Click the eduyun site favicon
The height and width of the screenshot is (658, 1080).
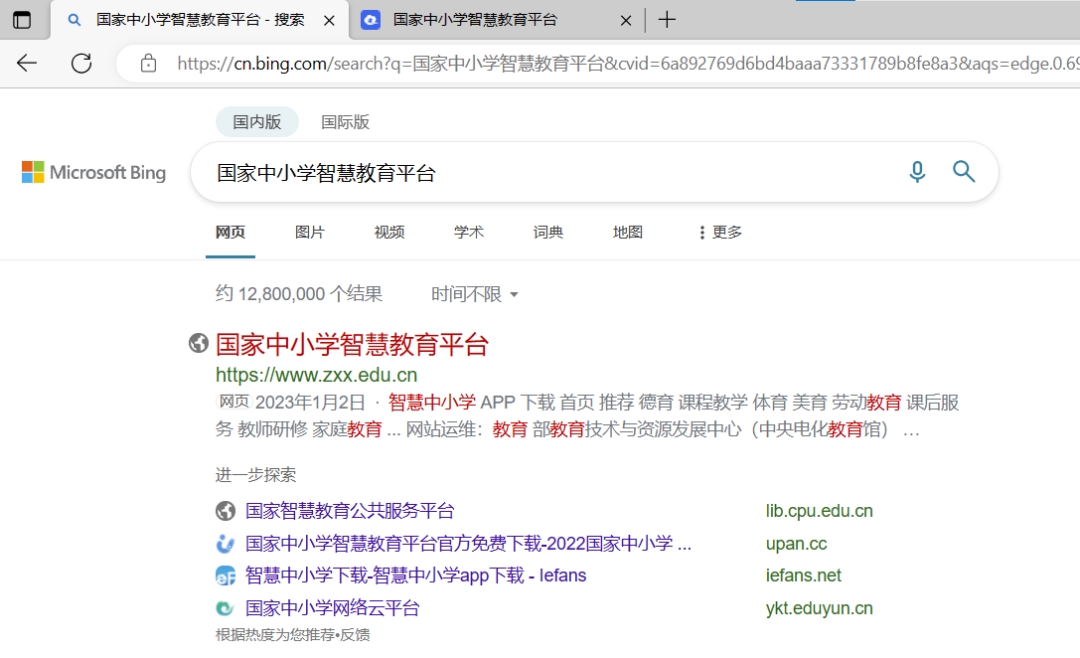click(225, 608)
